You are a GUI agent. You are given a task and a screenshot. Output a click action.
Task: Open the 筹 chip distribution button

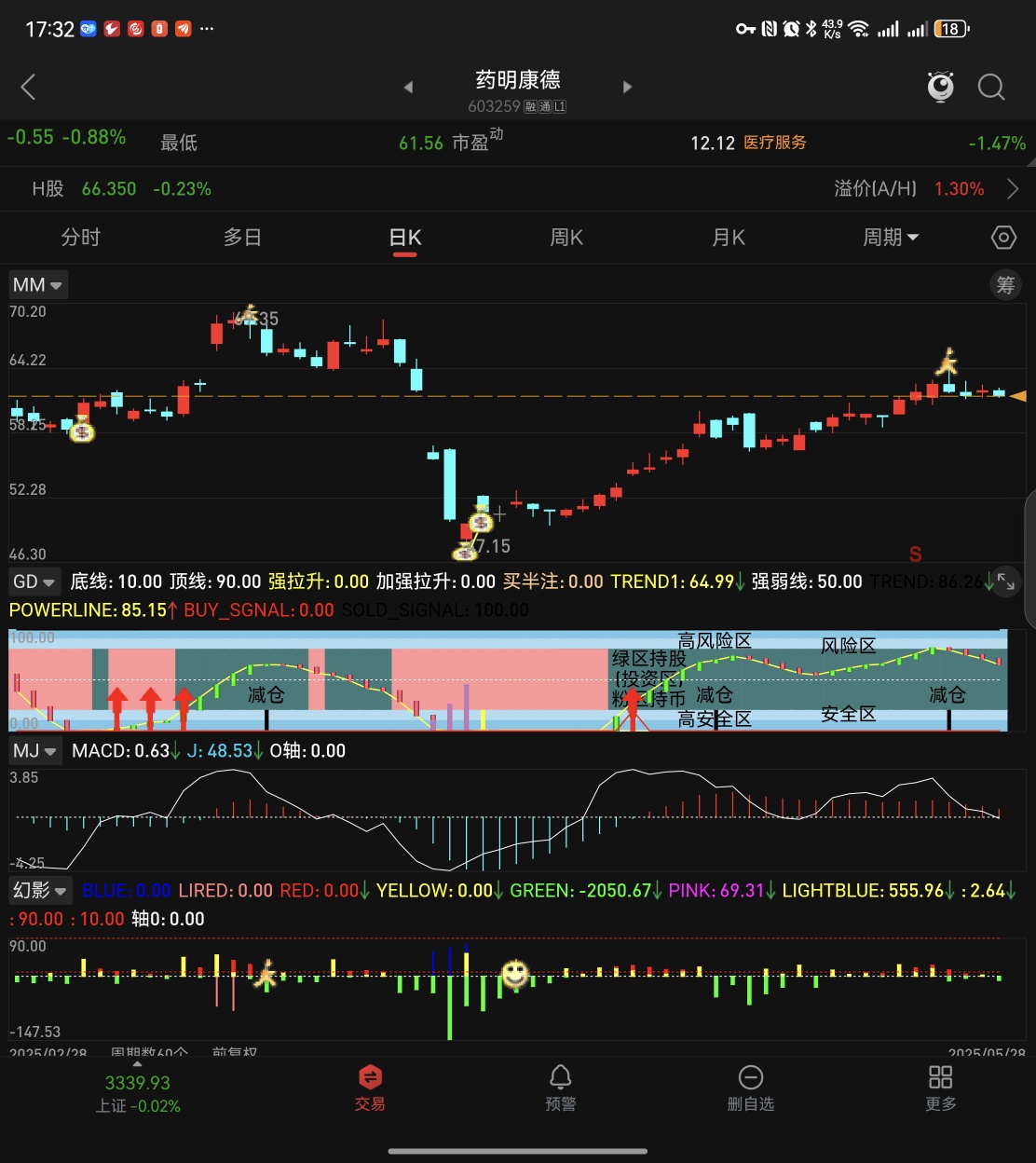(1005, 285)
